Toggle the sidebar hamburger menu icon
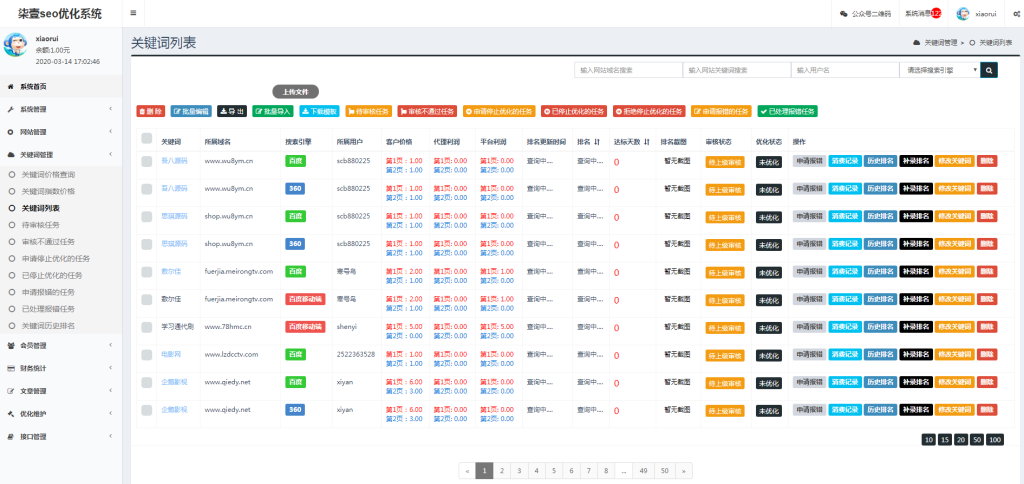Viewport: 1024px width, 484px height. pos(134,13)
